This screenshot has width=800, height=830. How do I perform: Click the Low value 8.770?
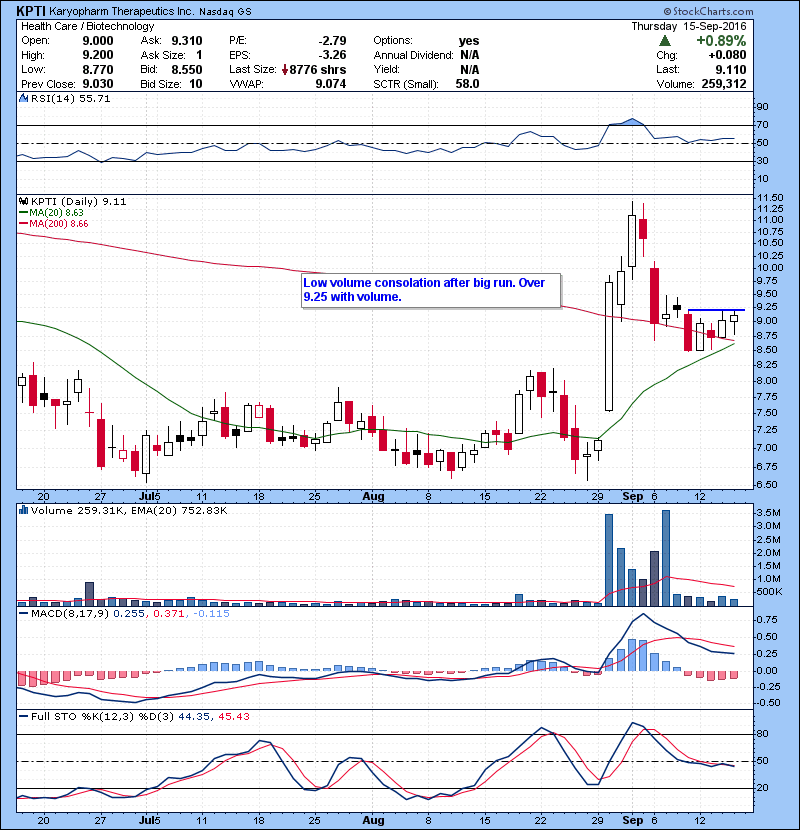(x=98, y=69)
